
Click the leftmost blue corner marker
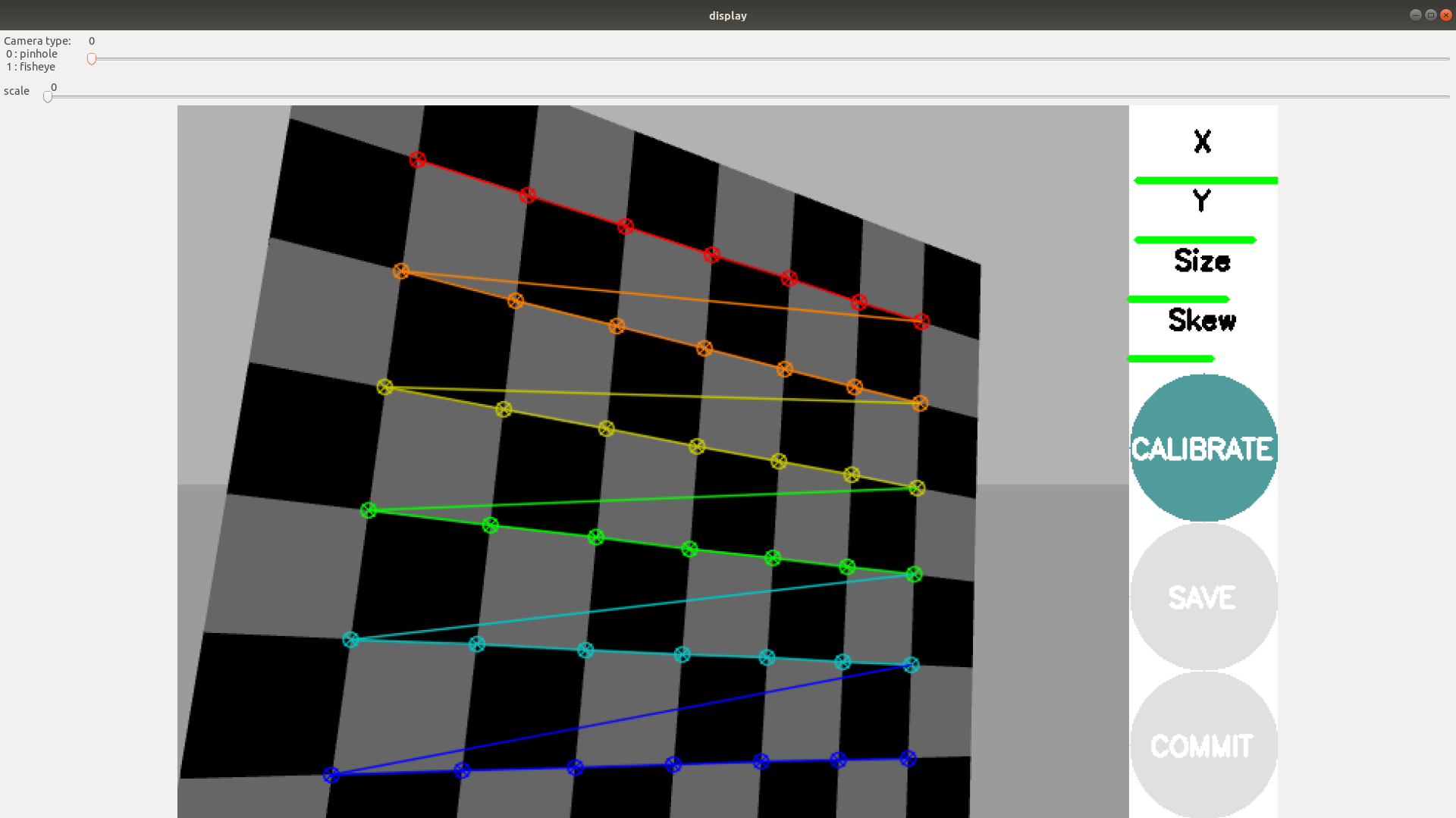tap(331, 775)
